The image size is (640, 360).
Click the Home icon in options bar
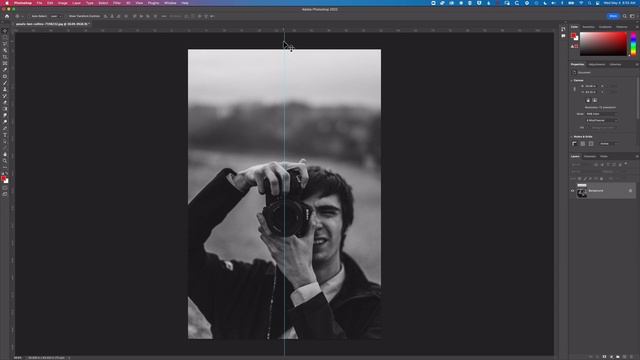pos(7,16)
